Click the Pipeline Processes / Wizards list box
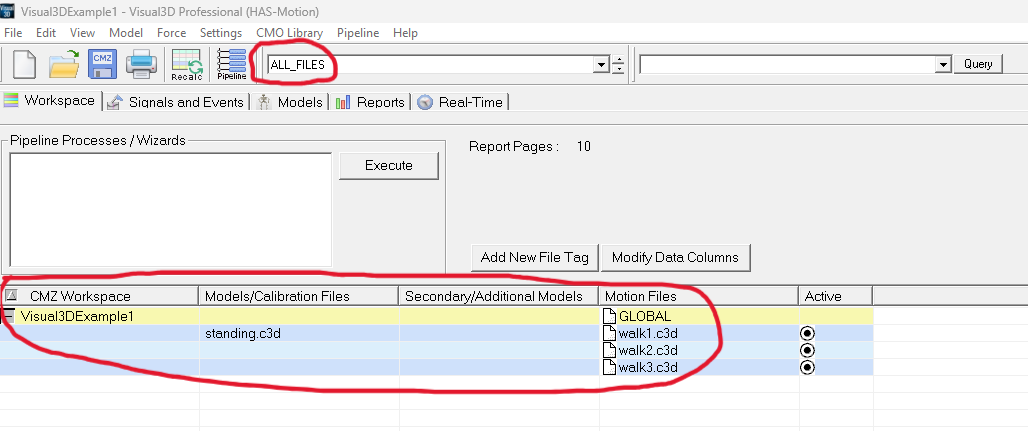The width and height of the screenshot is (1028, 431). 170,209
